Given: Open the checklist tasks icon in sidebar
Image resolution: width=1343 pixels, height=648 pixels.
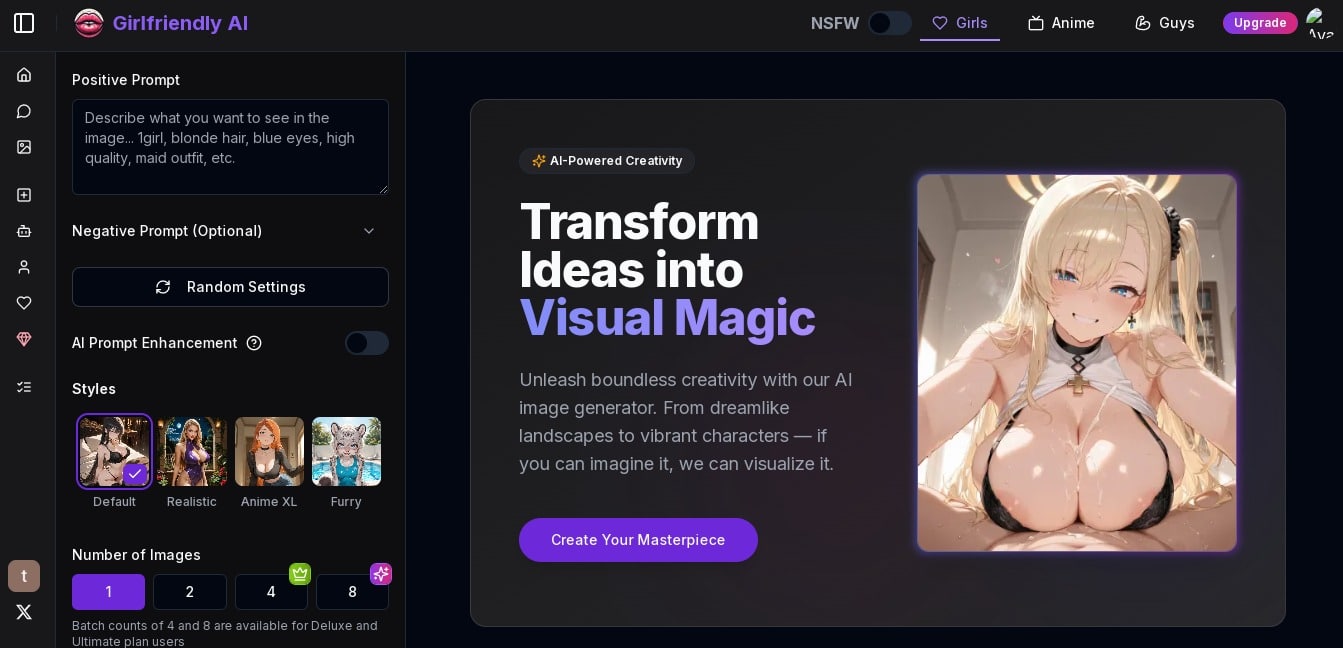Looking at the screenshot, I should 24,387.
